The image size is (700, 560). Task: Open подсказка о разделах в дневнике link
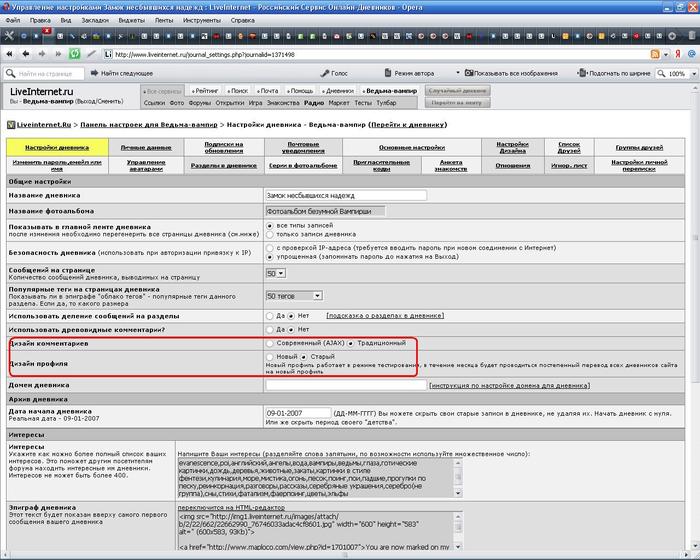[385, 316]
